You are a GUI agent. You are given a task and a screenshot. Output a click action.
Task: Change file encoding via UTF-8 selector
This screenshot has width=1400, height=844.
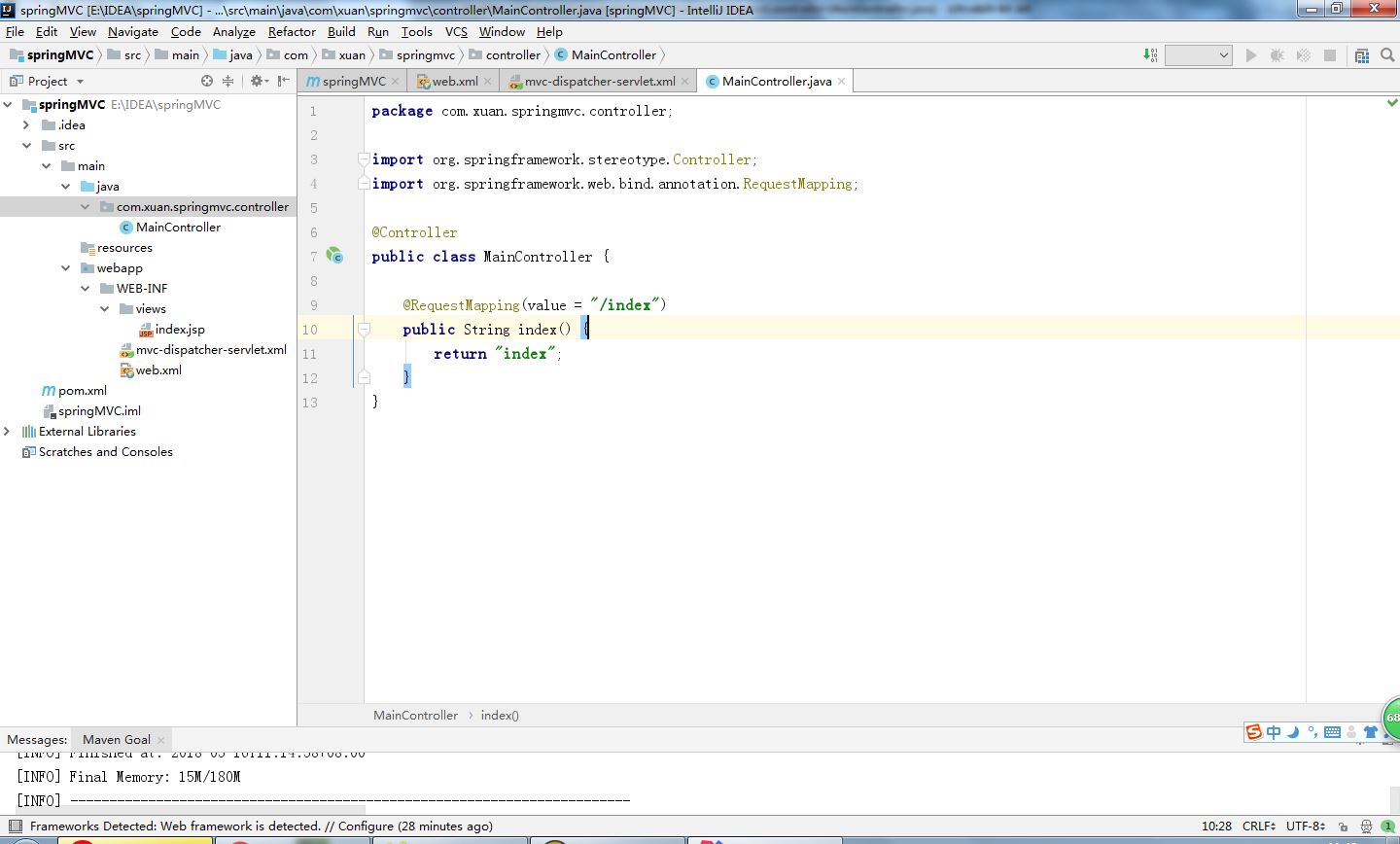(x=1306, y=826)
